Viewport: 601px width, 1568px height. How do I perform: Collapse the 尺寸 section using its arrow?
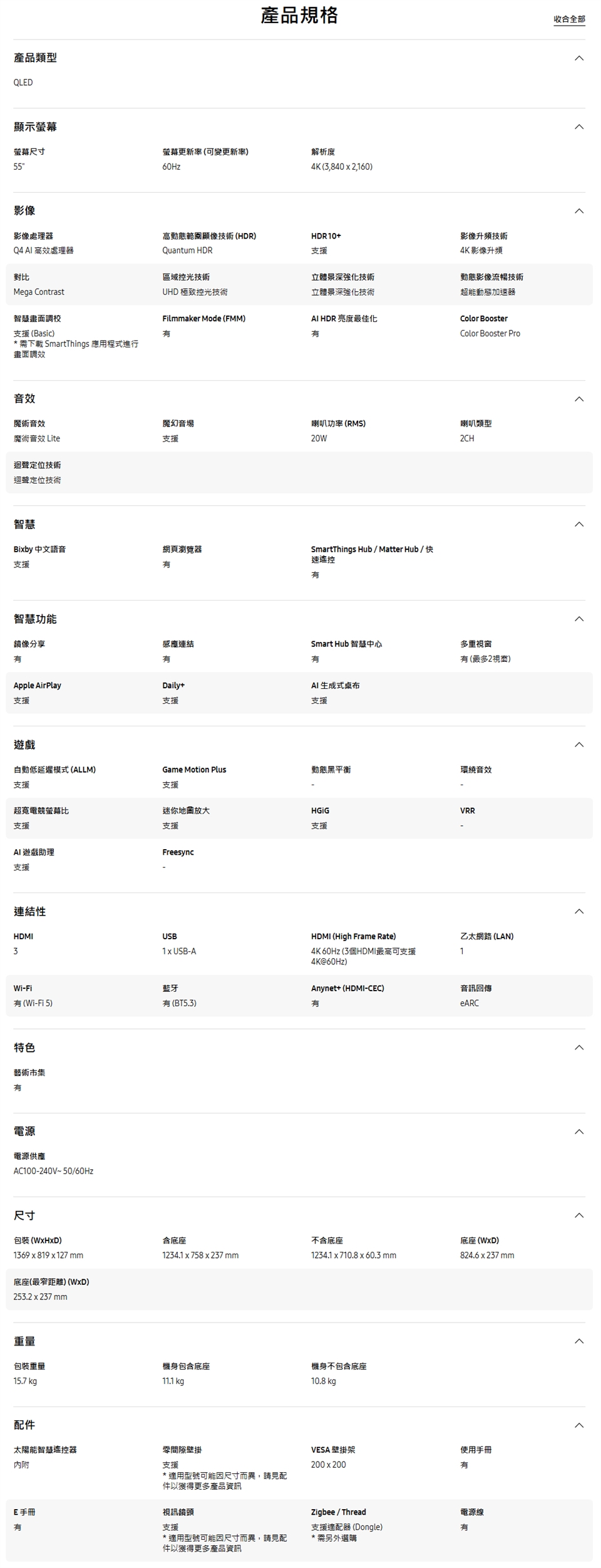pyautogui.click(x=578, y=1215)
